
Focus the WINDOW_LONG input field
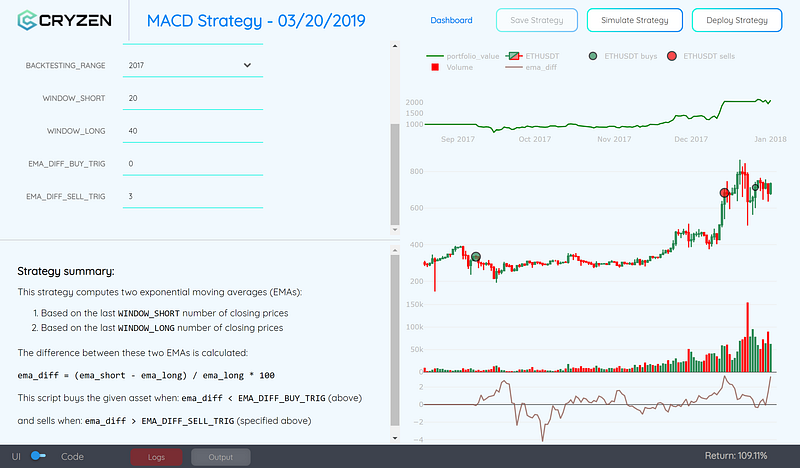tap(193, 131)
